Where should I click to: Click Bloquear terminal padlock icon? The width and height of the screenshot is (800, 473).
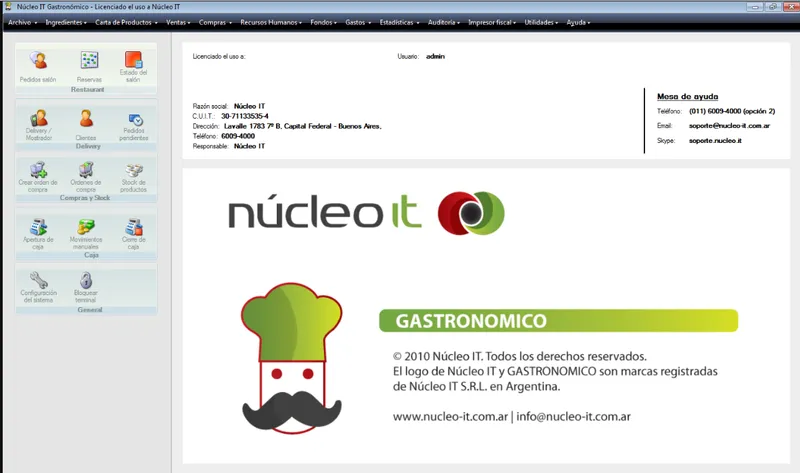86,280
